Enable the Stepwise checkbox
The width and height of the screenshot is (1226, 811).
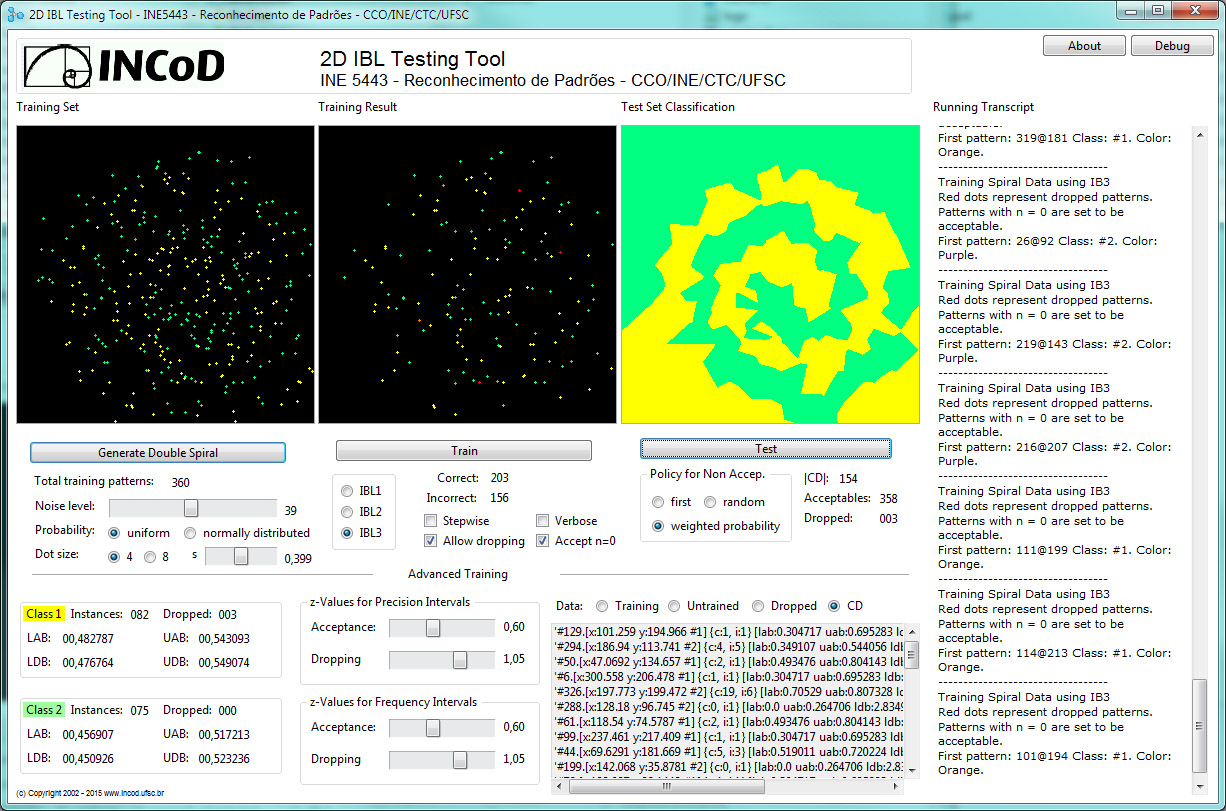[430, 521]
